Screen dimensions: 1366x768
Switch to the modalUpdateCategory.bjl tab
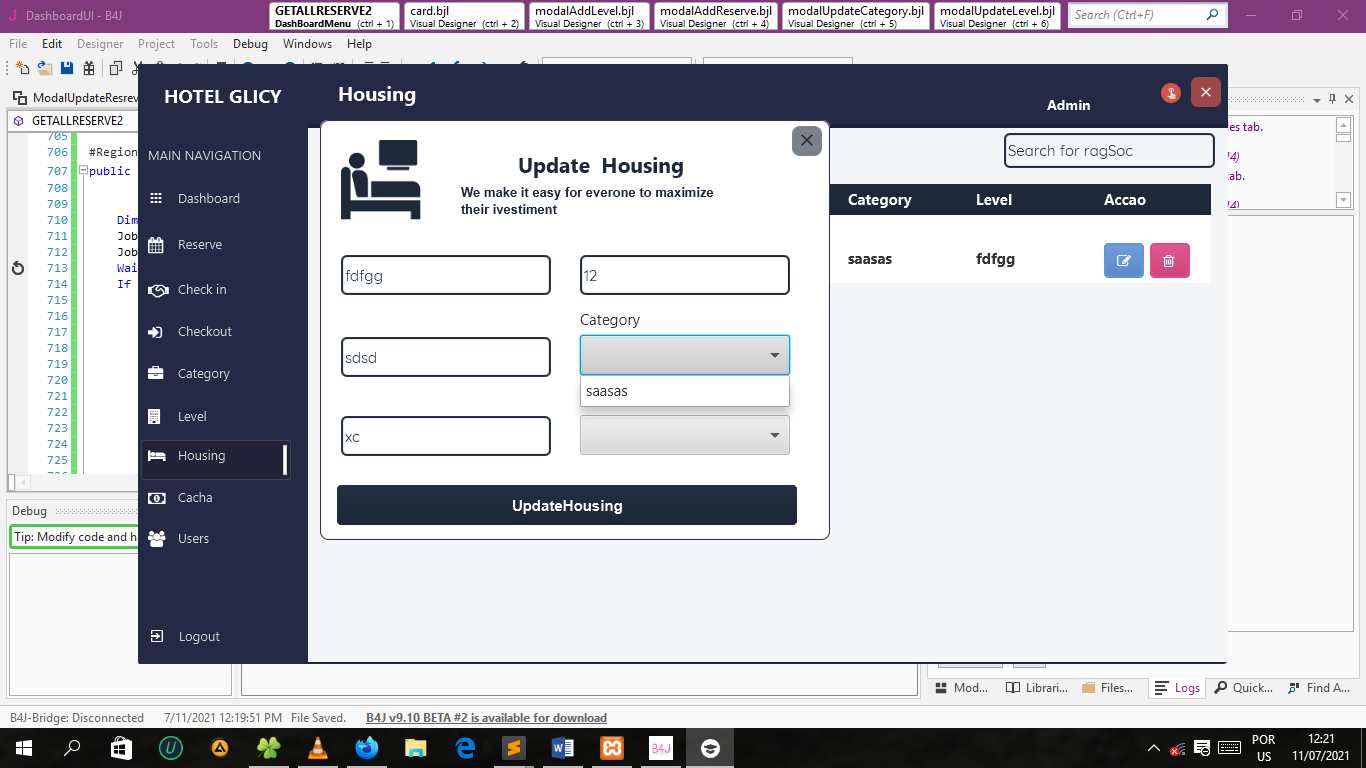click(856, 16)
